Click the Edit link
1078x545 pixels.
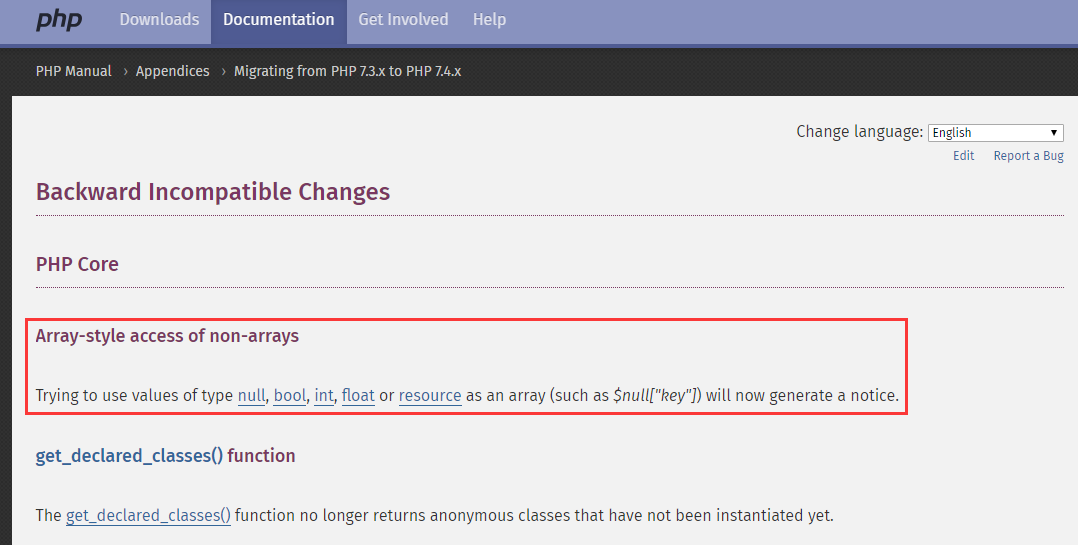[963, 156]
